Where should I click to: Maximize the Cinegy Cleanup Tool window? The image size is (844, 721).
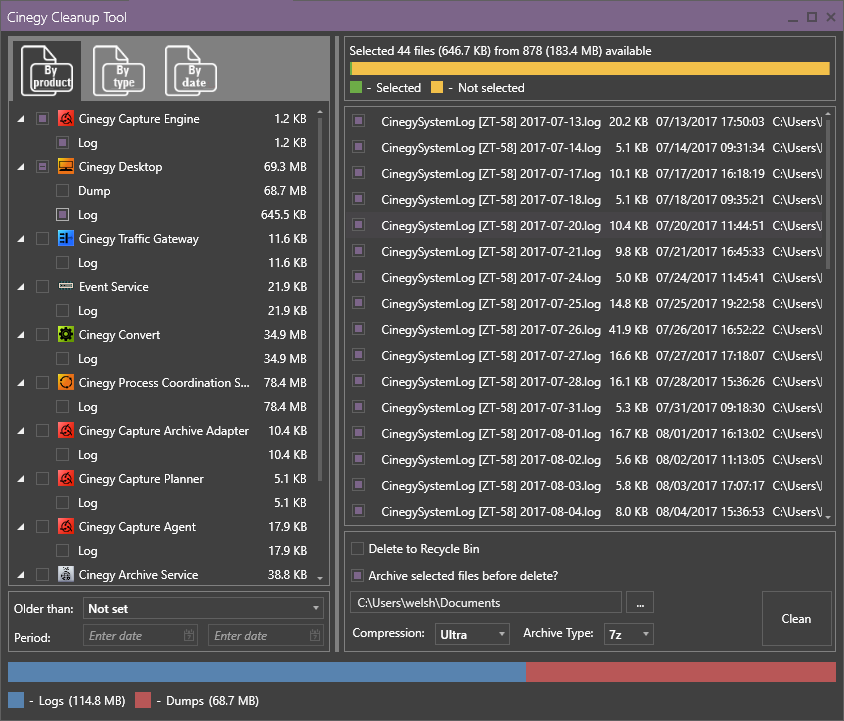812,17
